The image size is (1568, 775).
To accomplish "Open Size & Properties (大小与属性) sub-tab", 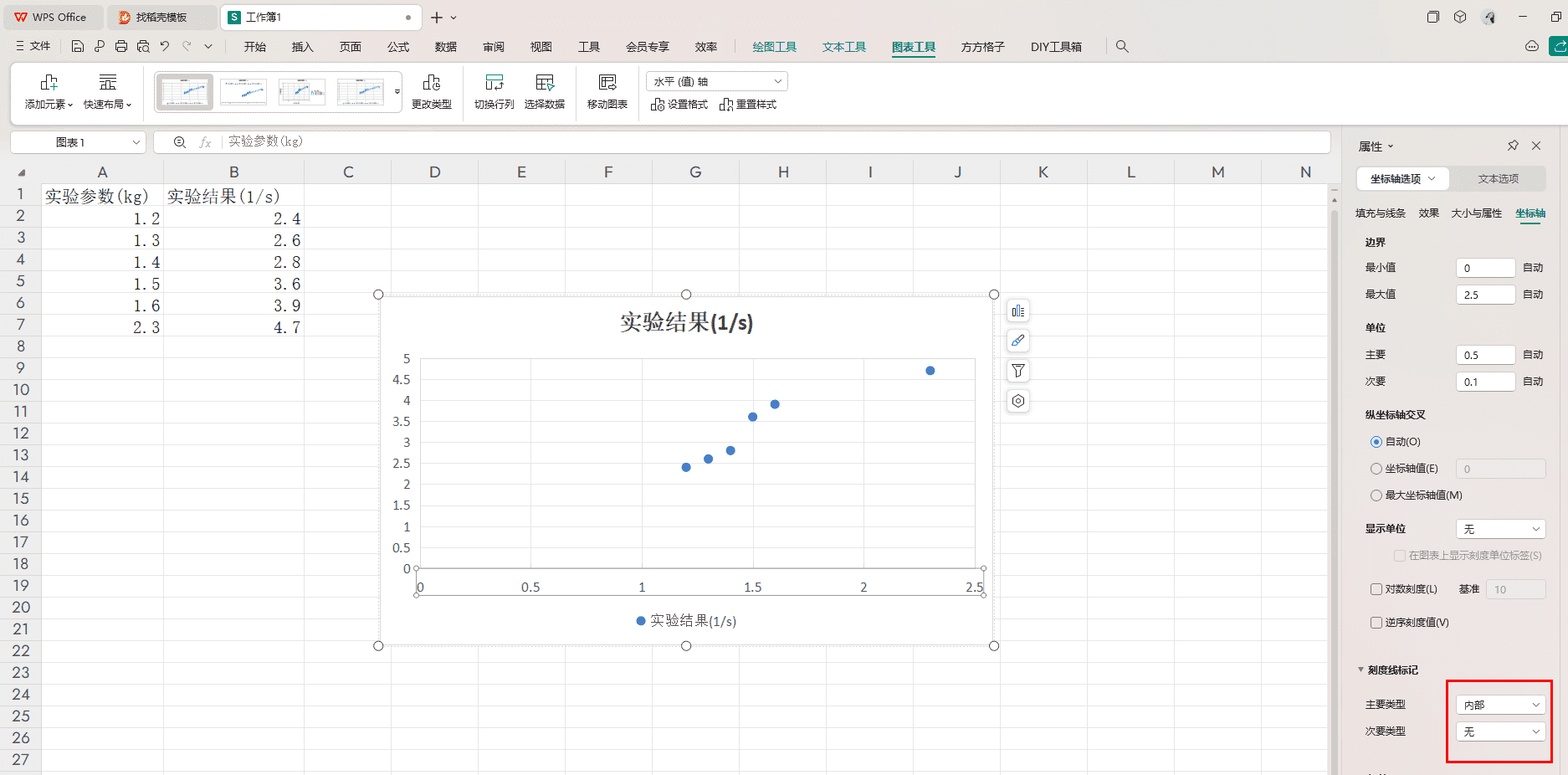I will 1477,213.
